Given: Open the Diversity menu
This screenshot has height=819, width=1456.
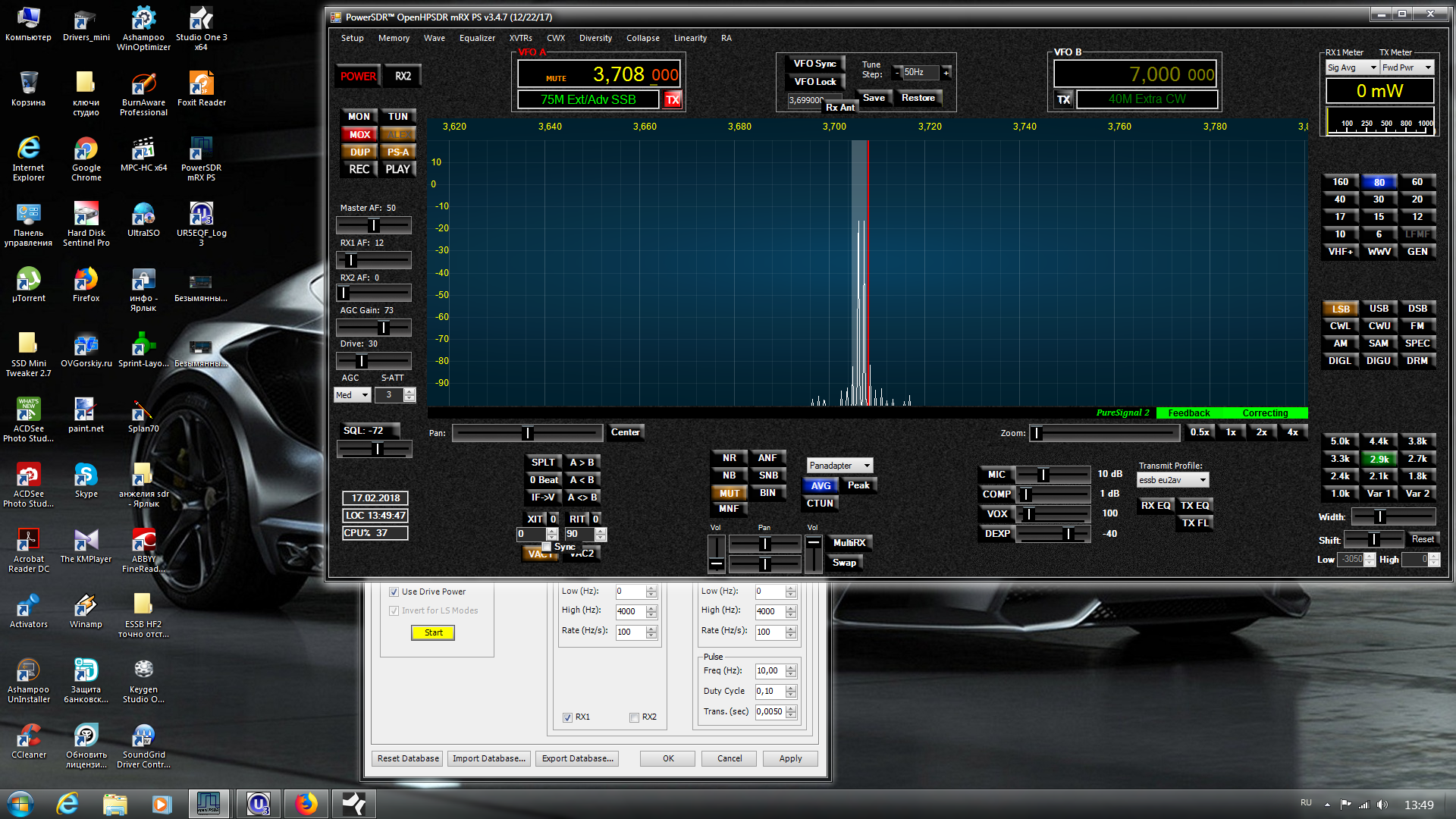Looking at the screenshot, I should tap(595, 38).
